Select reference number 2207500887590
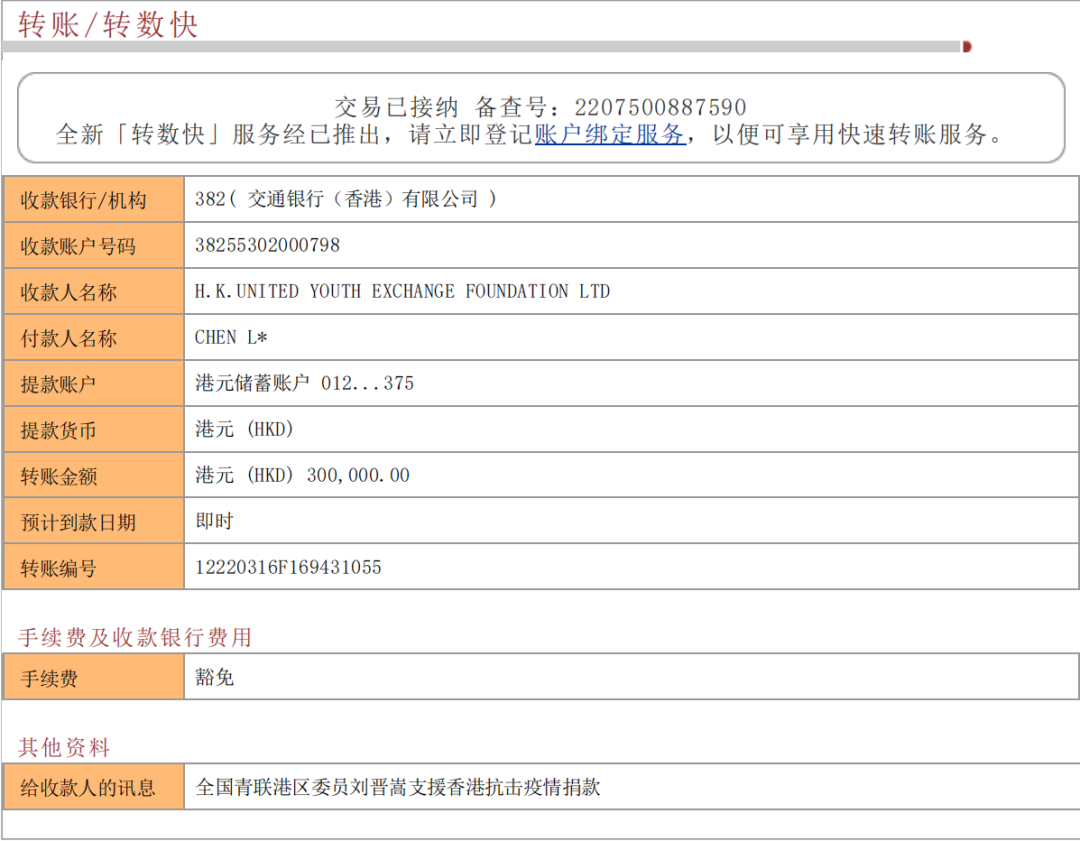The height and width of the screenshot is (841, 1080). 660,107
